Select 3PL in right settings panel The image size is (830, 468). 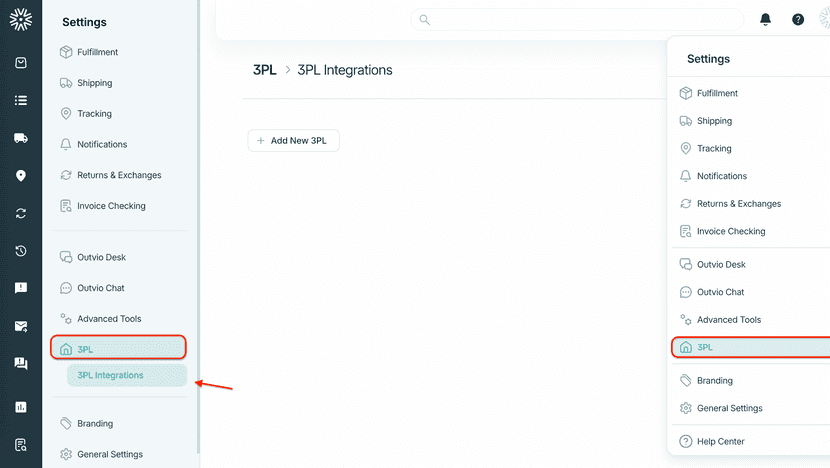[751, 347]
